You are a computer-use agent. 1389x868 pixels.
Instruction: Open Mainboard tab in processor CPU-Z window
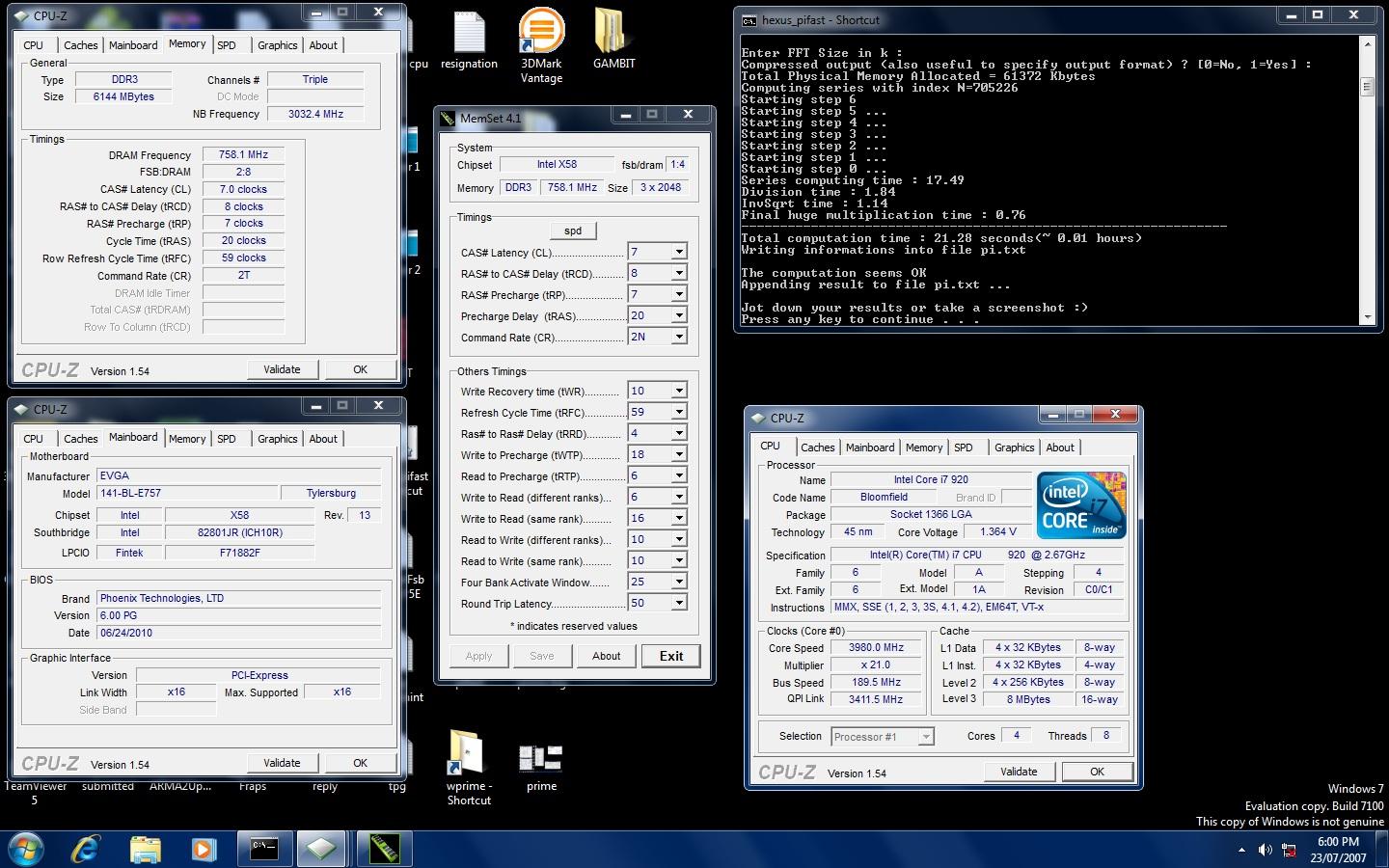[x=869, y=448]
